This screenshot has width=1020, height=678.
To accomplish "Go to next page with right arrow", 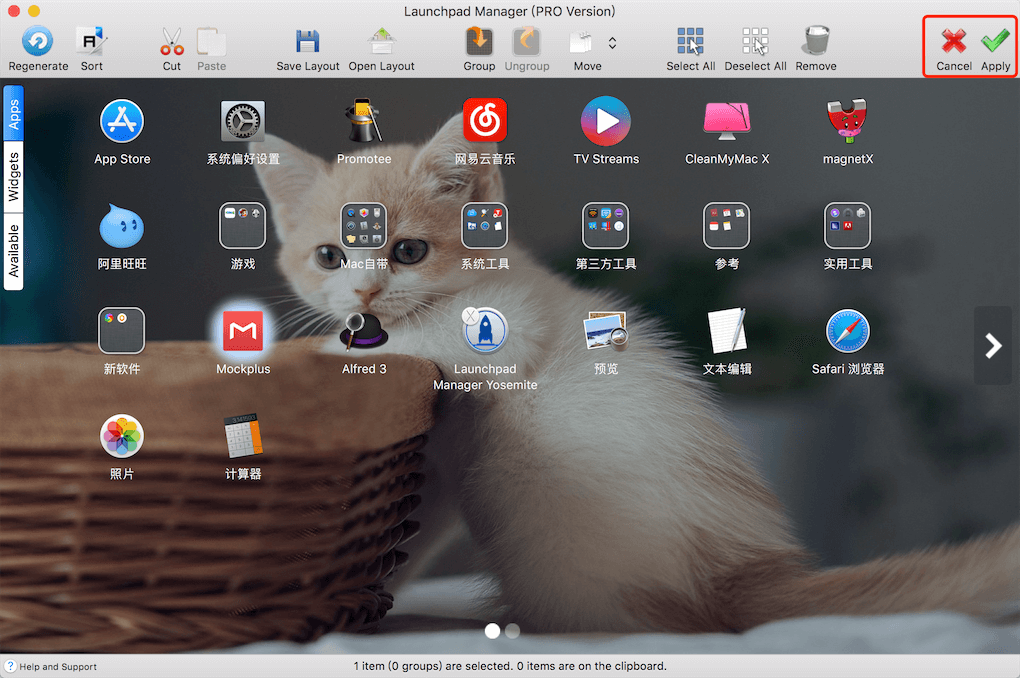I will click(x=993, y=346).
